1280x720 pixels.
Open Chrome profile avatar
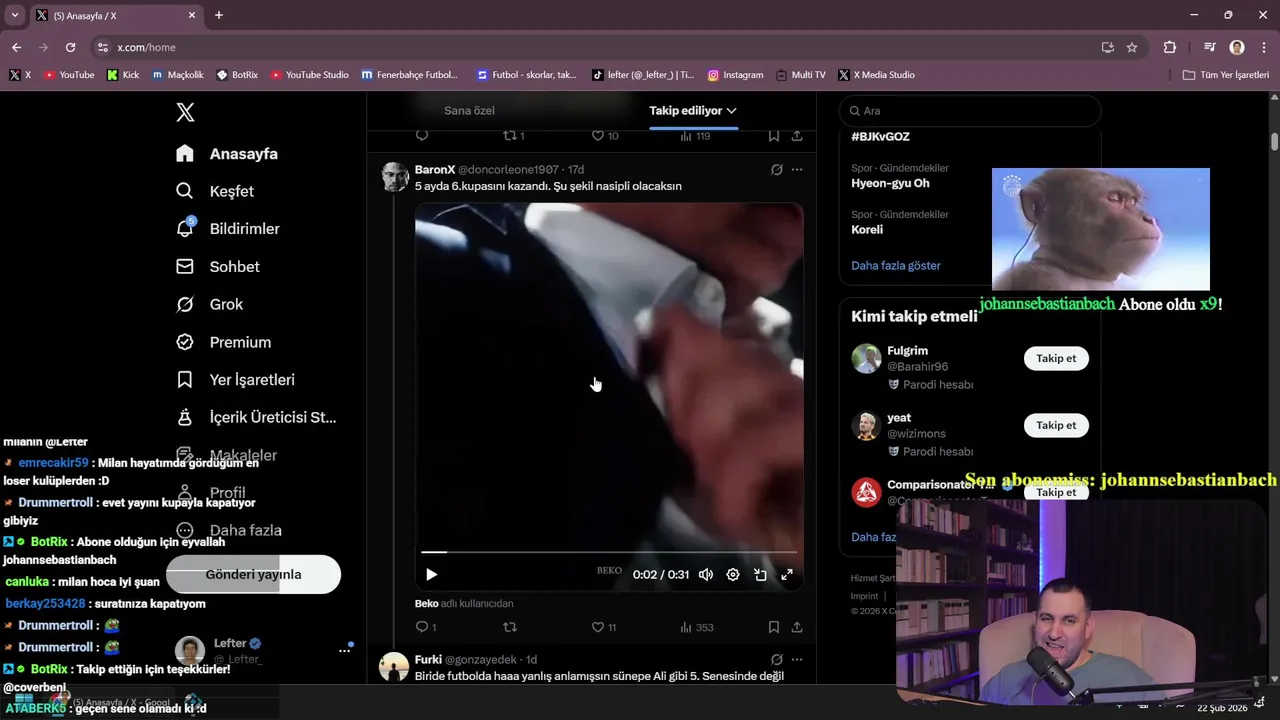pos(1237,47)
